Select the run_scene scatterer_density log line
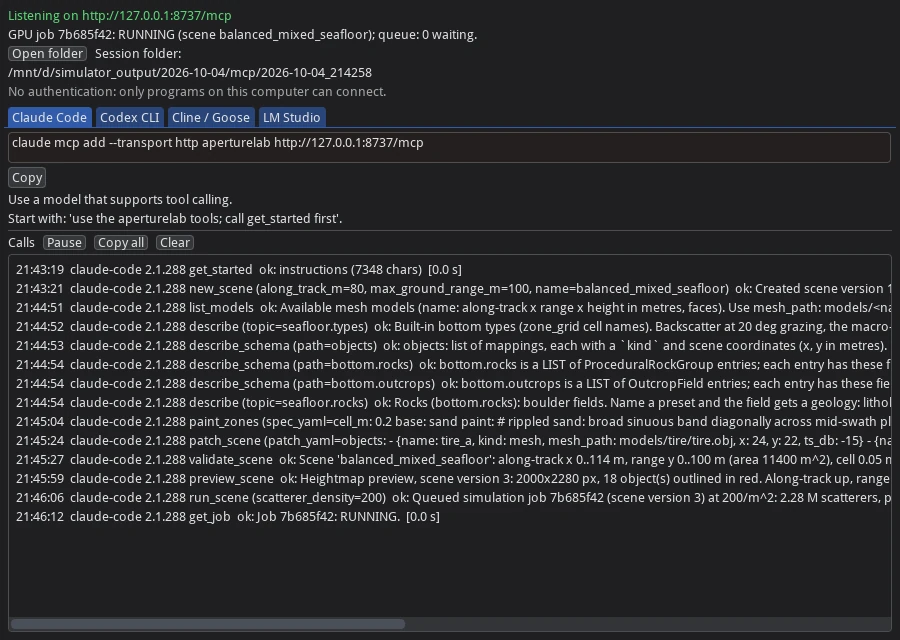 pos(453,497)
